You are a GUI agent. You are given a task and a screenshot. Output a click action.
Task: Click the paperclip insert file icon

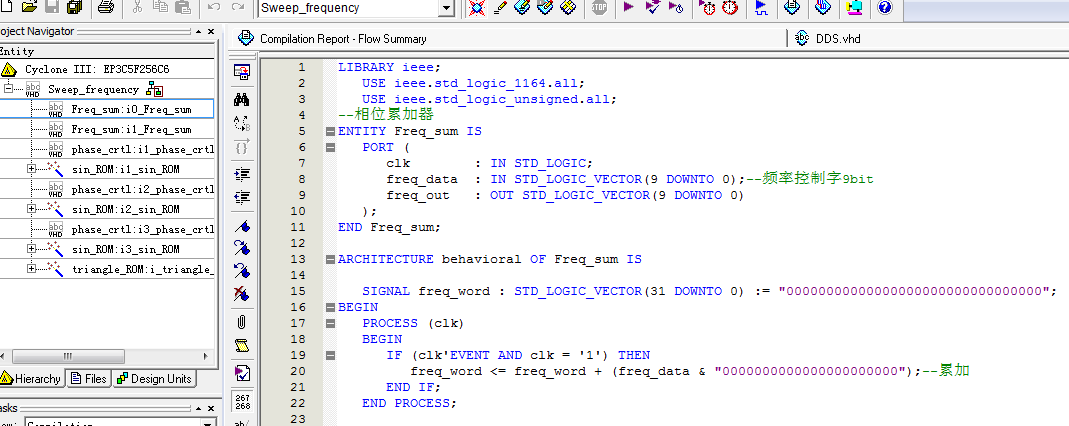(242, 322)
